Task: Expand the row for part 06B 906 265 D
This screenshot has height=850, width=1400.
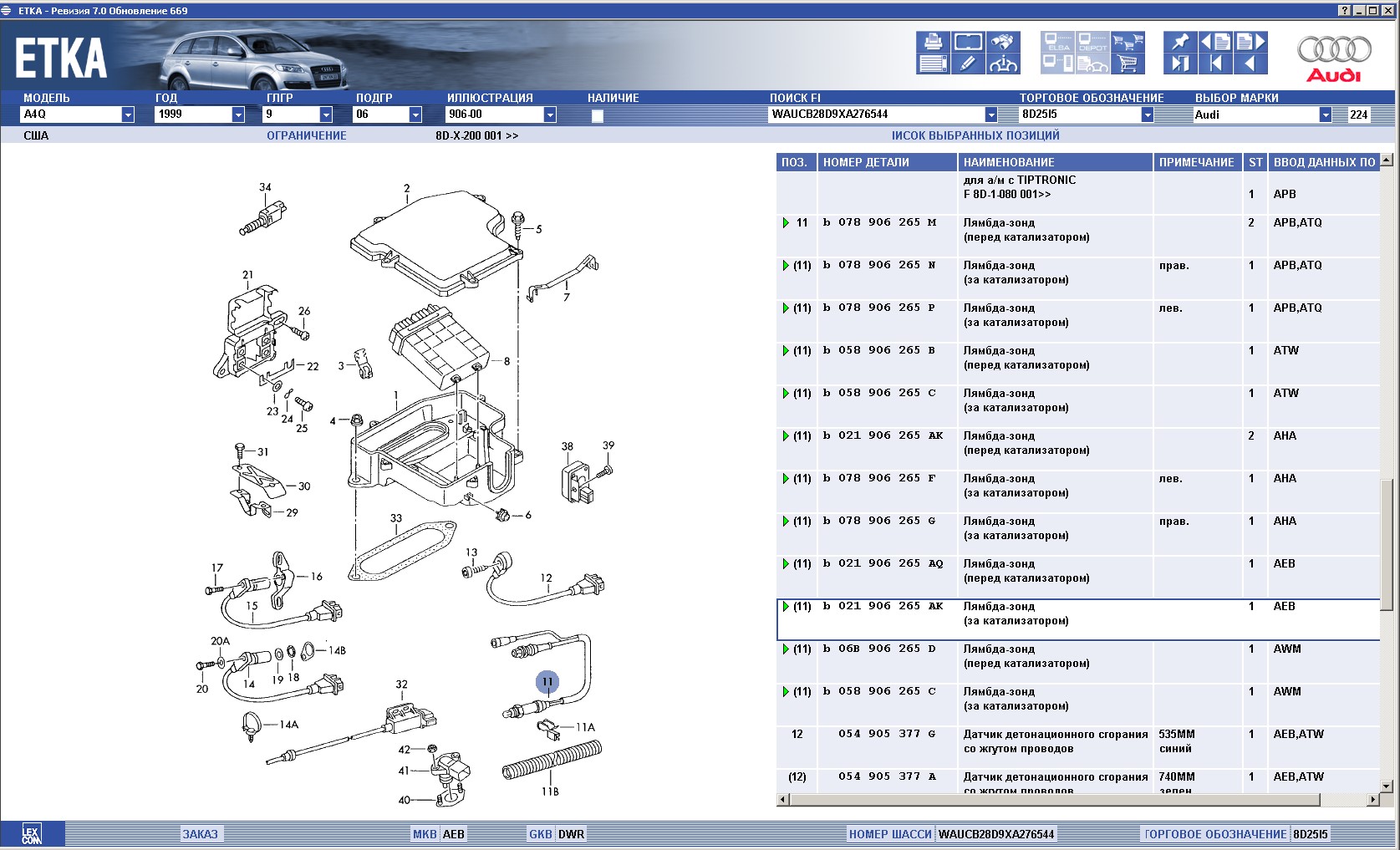Action: 786,649
